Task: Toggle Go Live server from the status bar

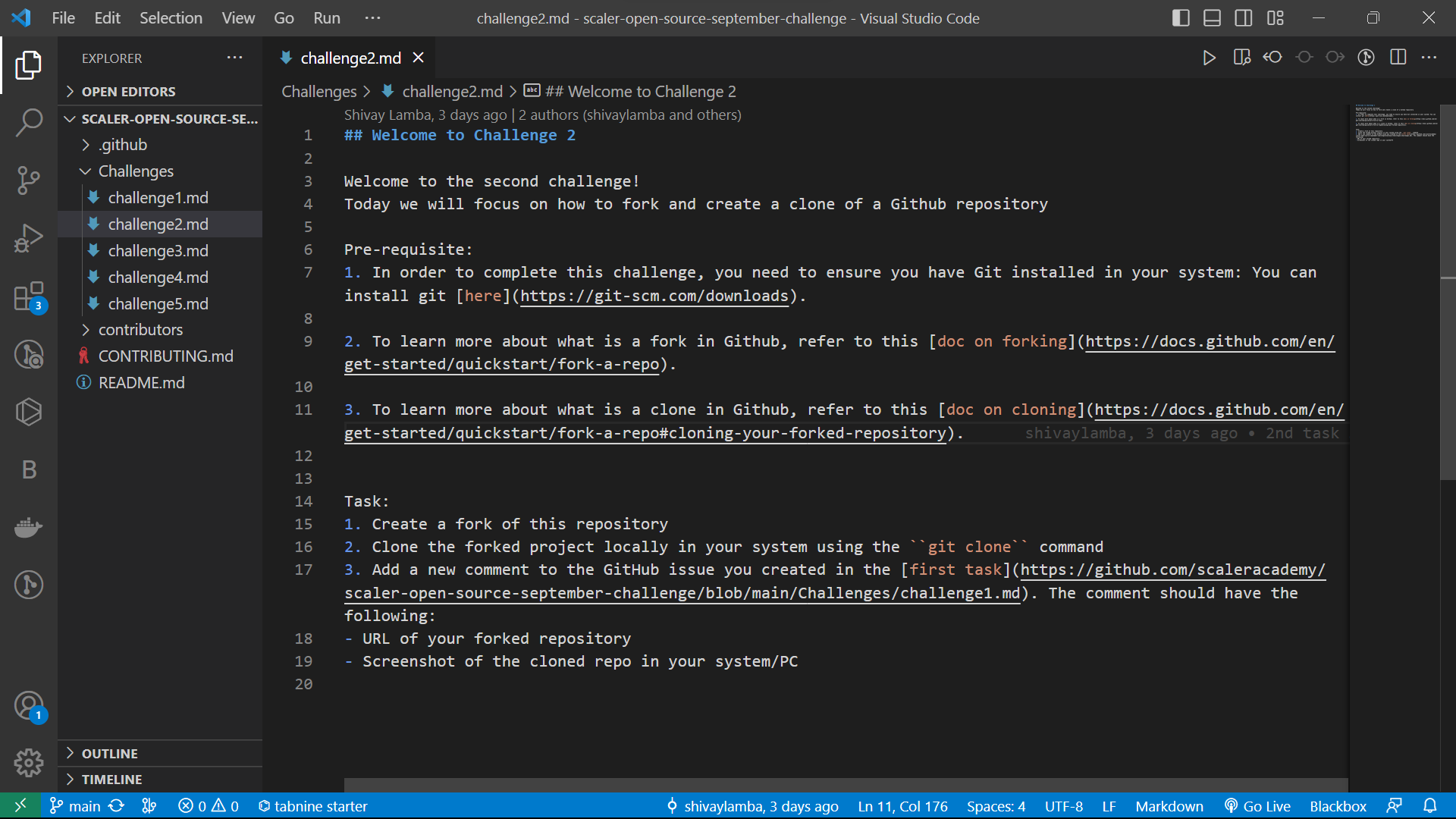Action: click(1257, 806)
